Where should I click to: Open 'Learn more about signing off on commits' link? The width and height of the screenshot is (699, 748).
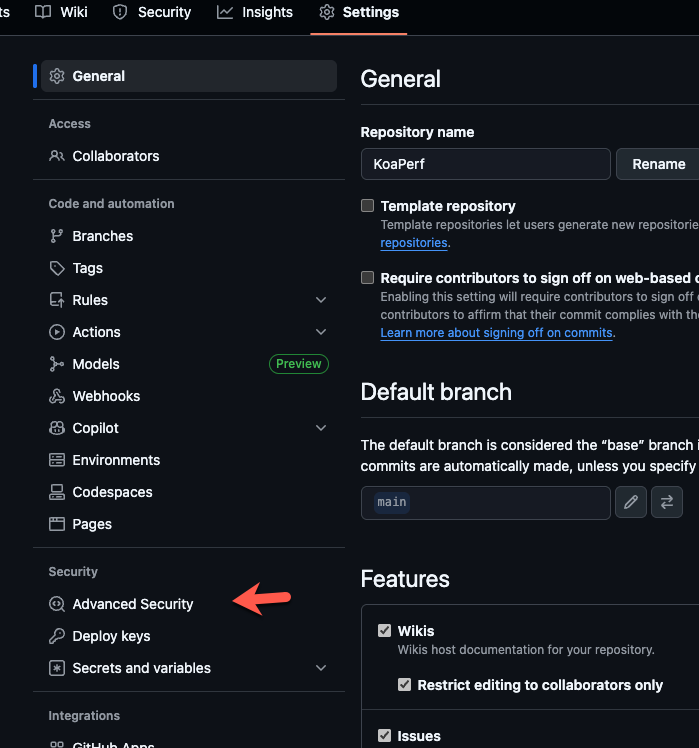click(496, 332)
